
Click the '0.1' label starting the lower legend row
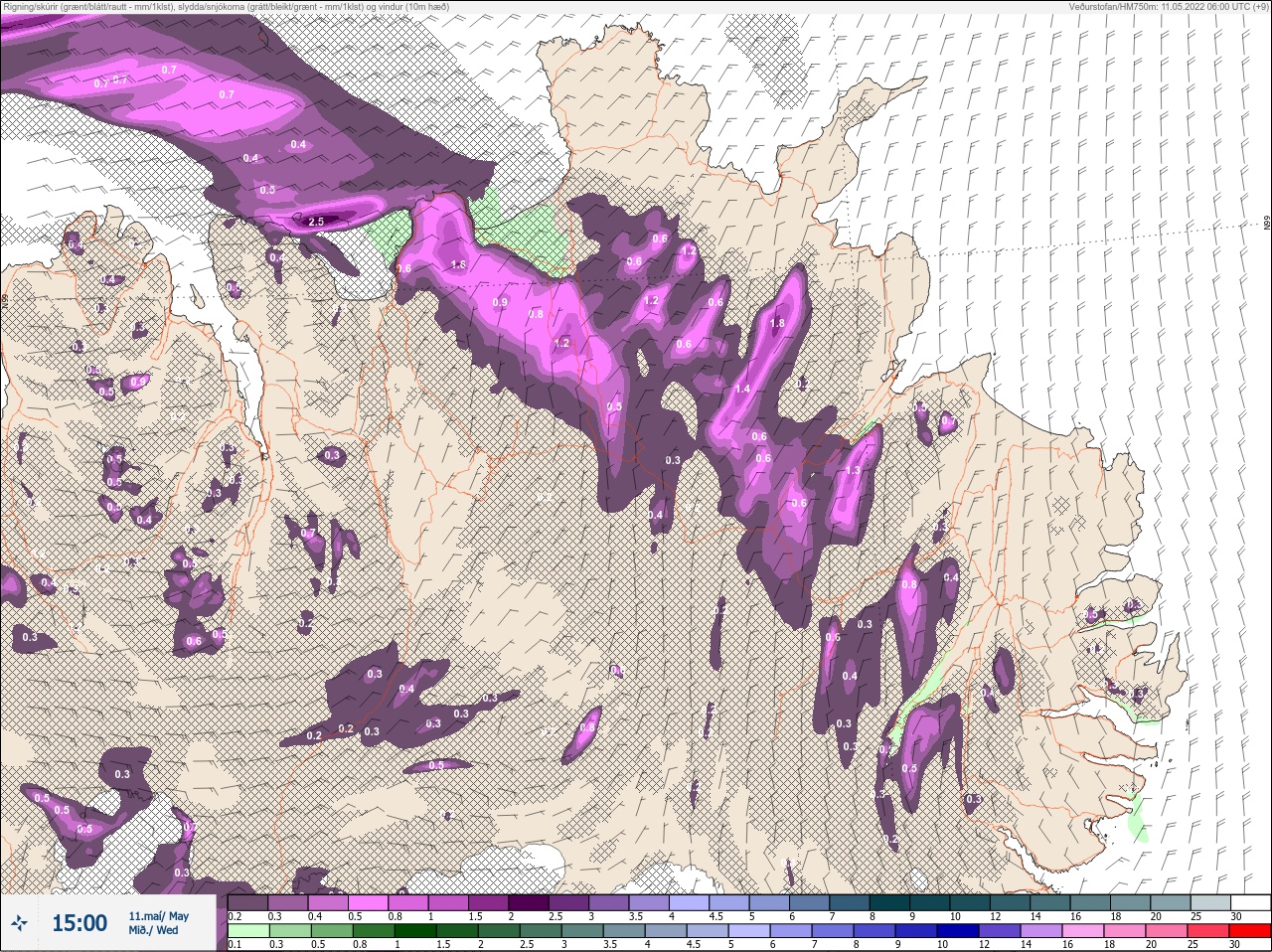pyautogui.click(x=234, y=944)
